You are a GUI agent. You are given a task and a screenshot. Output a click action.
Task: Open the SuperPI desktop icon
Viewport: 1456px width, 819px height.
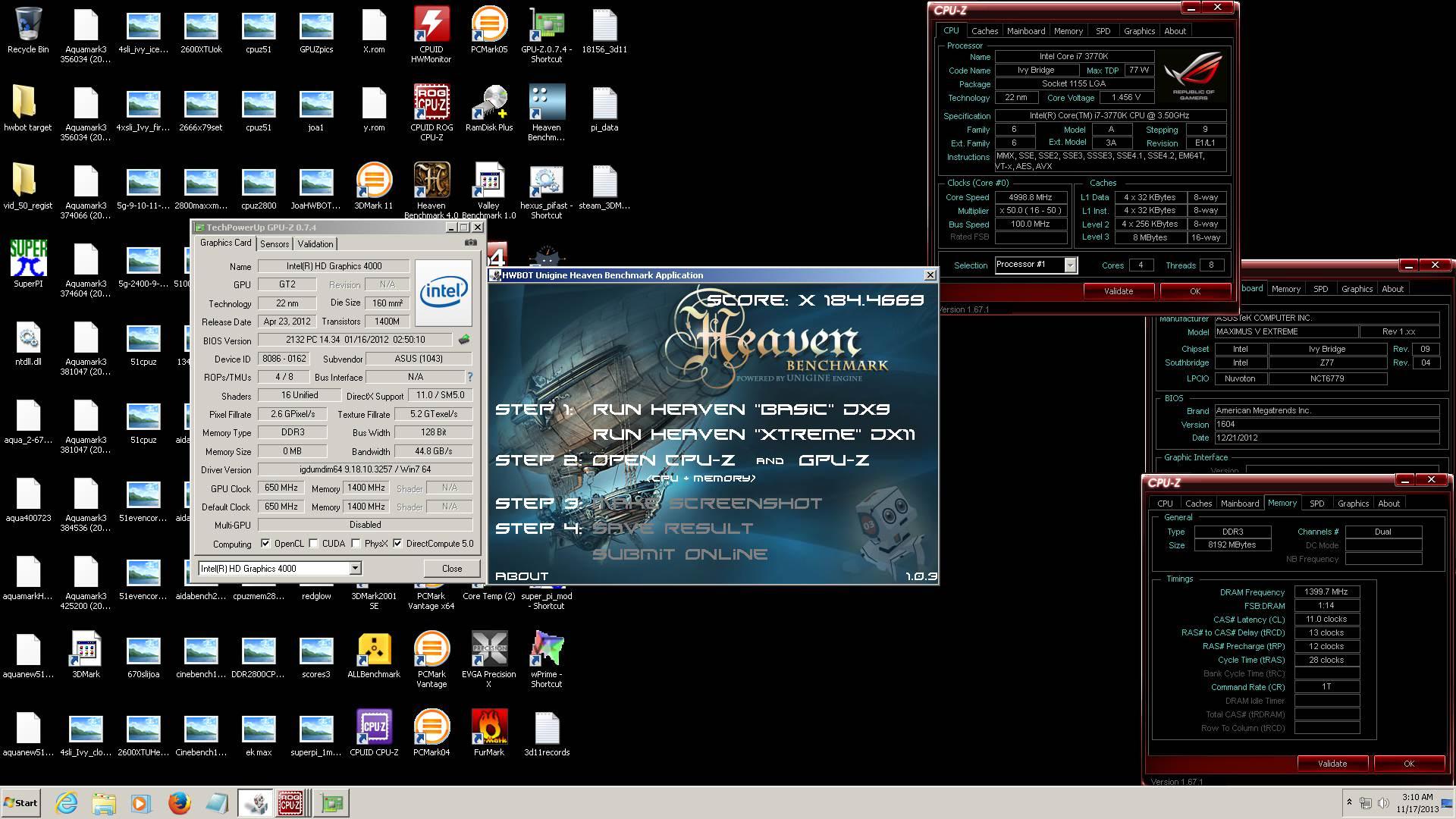pyautogui.click(x=28, y=264)
